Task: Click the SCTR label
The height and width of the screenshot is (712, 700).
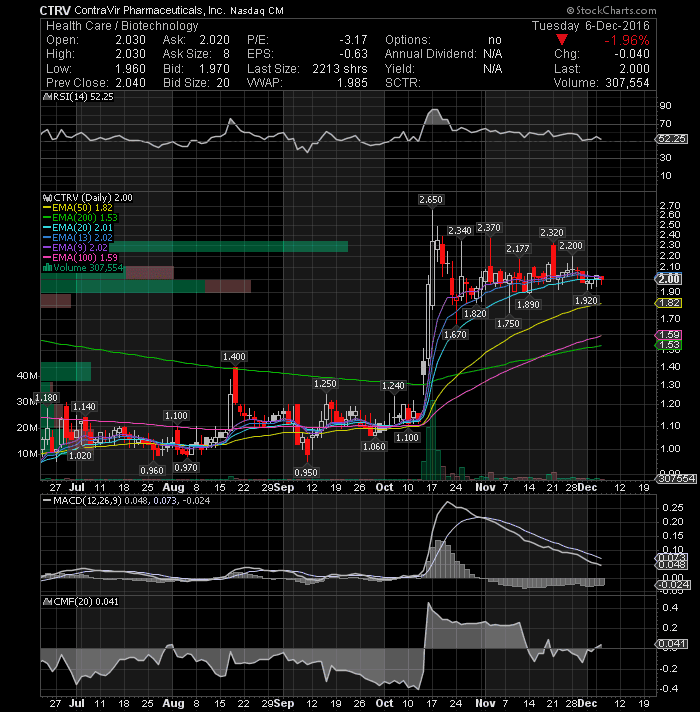Action: [403, 83]
